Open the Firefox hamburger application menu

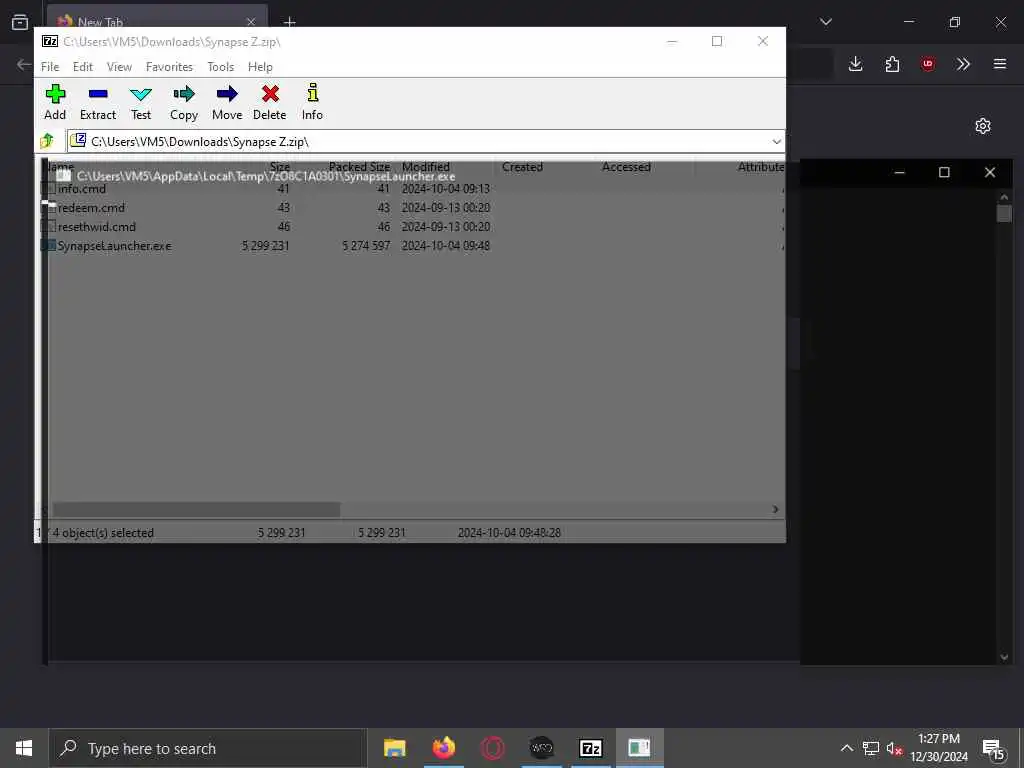click(x=1000, y=64)
